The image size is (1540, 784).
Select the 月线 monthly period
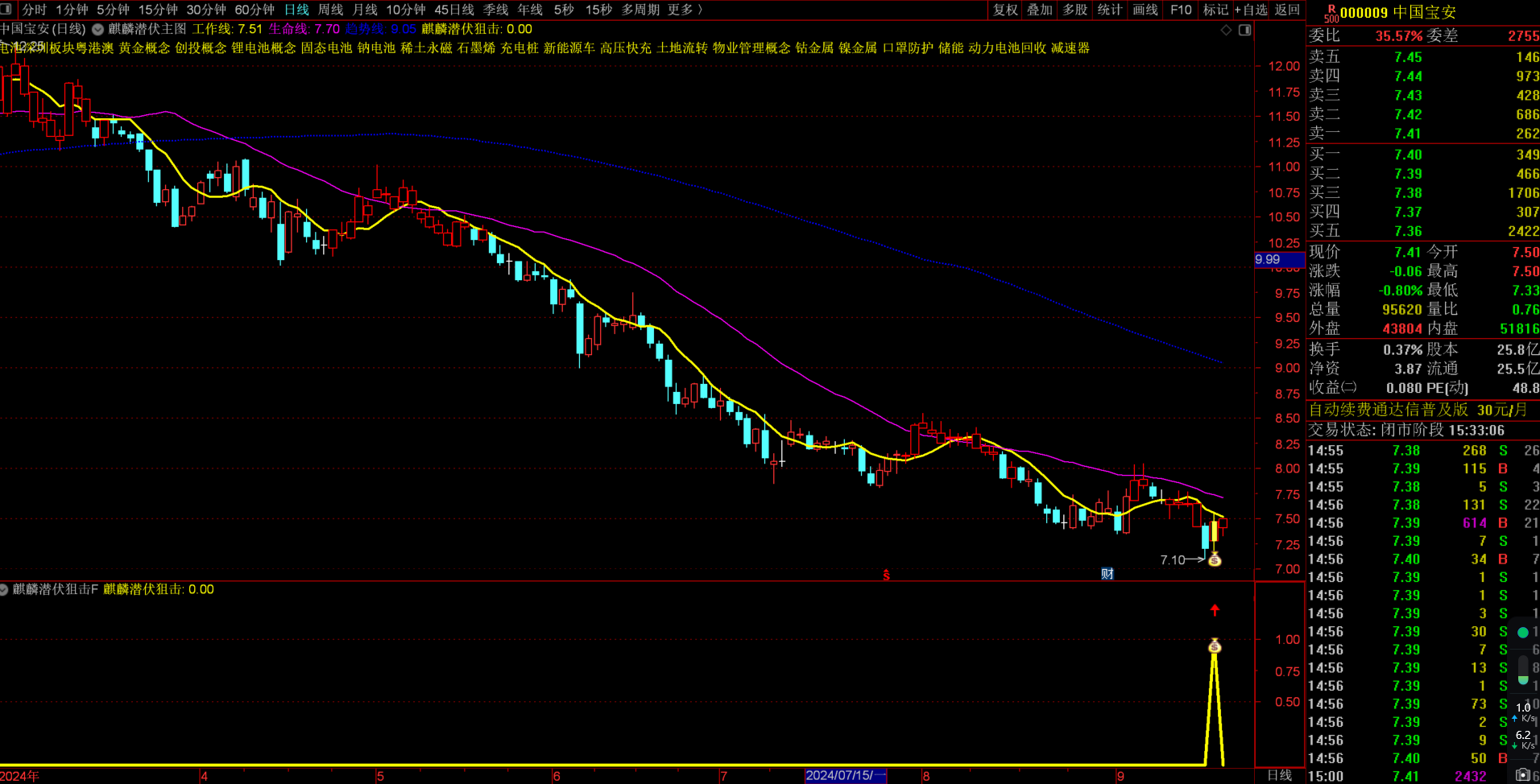click(x=365, y=10)
